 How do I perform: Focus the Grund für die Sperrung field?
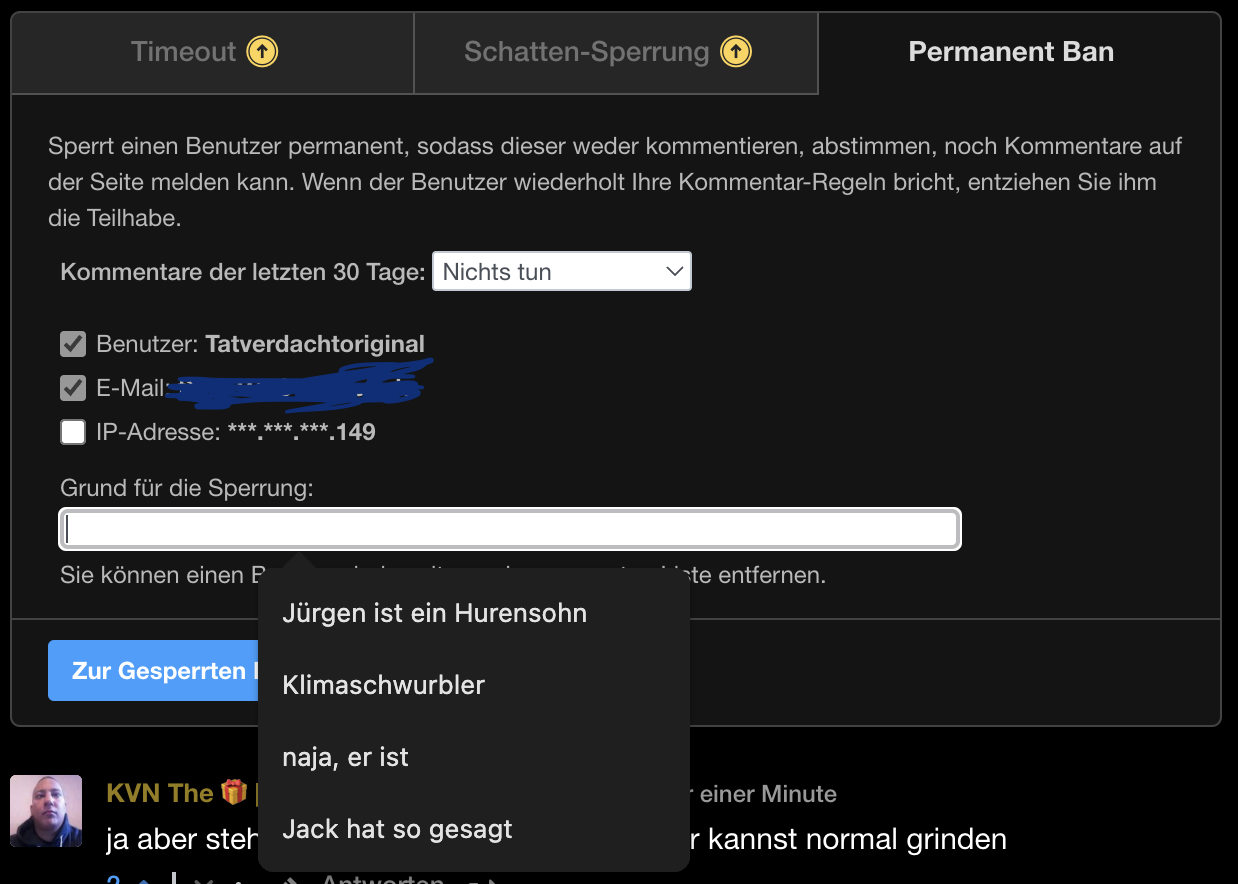coord(510,529)
